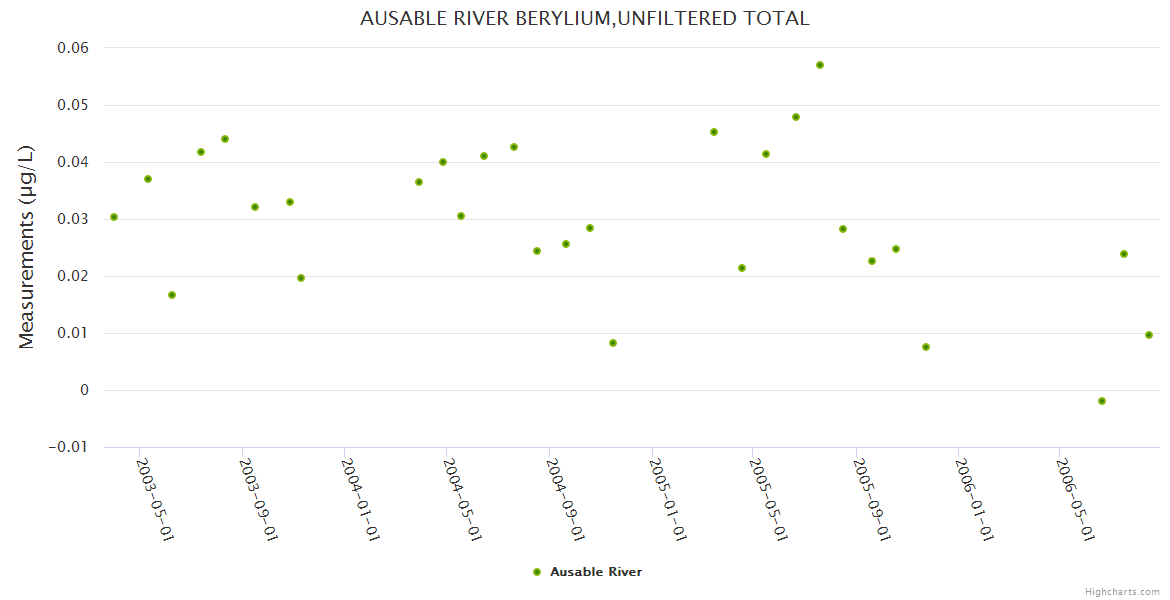1170x600 pixels.
Task: Click the data point below zero
Action: [x=1102, y=401]
